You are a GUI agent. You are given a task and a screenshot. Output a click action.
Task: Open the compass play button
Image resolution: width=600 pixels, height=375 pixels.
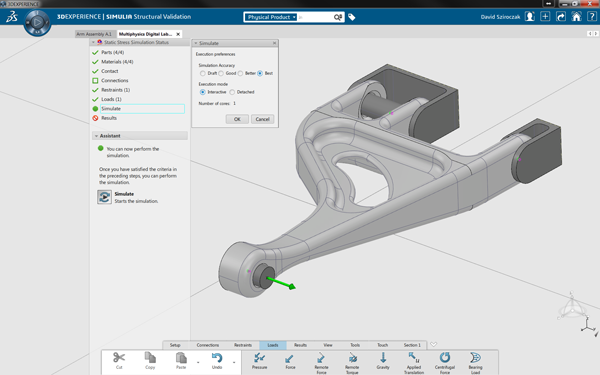click(37, 23)
